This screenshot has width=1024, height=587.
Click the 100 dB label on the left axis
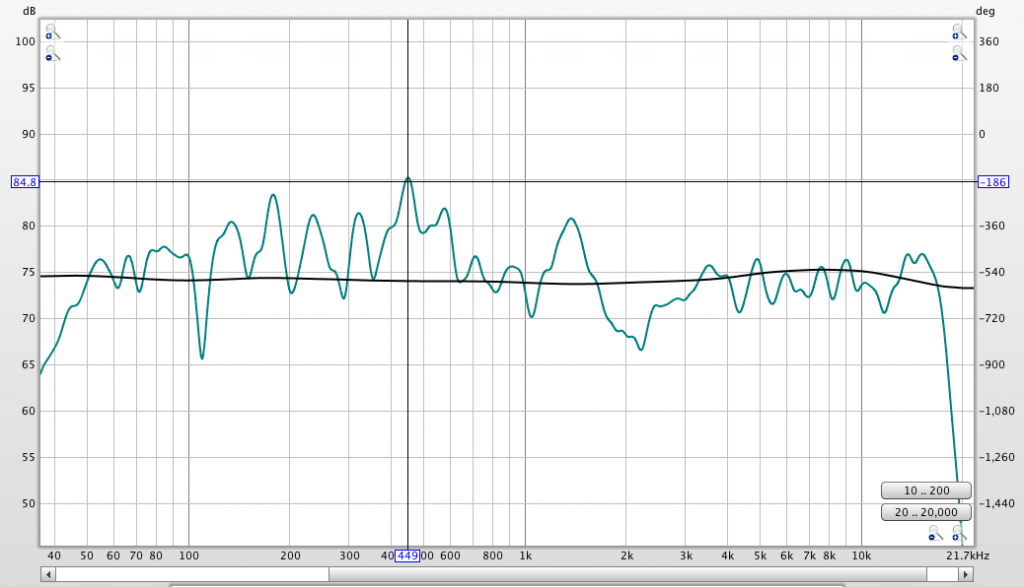25,42
